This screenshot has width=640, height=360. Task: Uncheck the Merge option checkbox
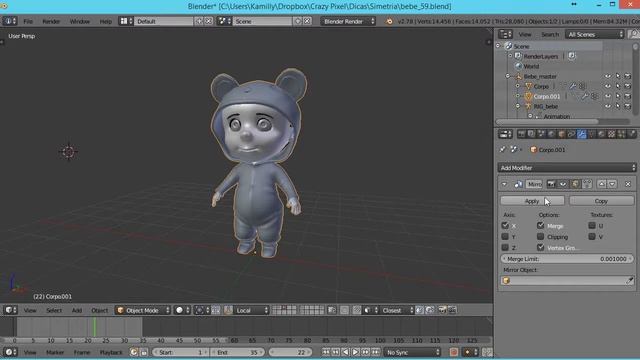coord(541,225)
